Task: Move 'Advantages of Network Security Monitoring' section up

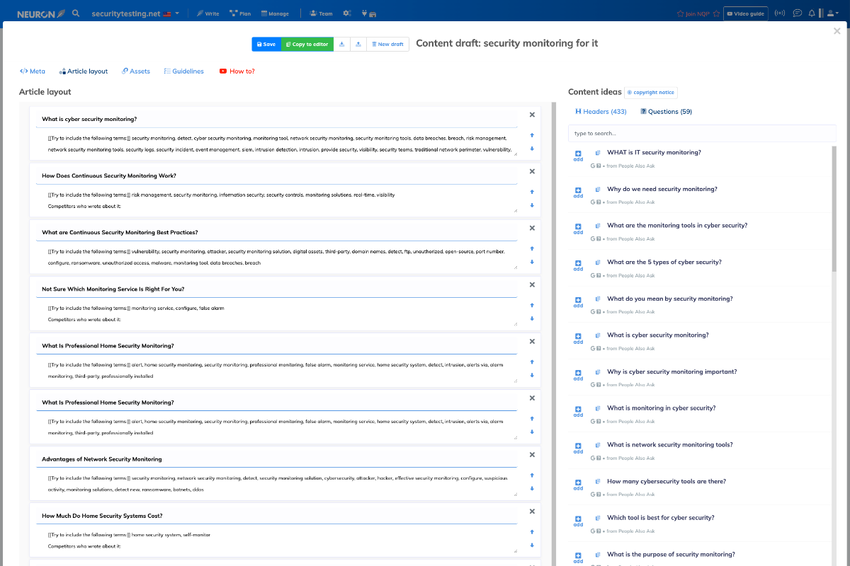Action: pos(532,475)
